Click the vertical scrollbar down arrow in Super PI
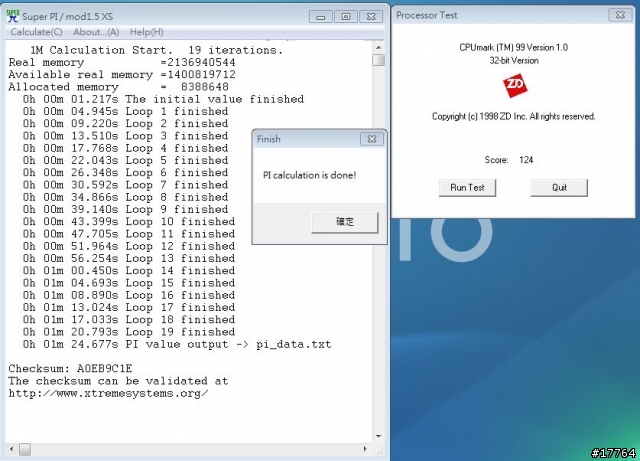The width and height of the screenshot is (640, 461). pos(379,437)
